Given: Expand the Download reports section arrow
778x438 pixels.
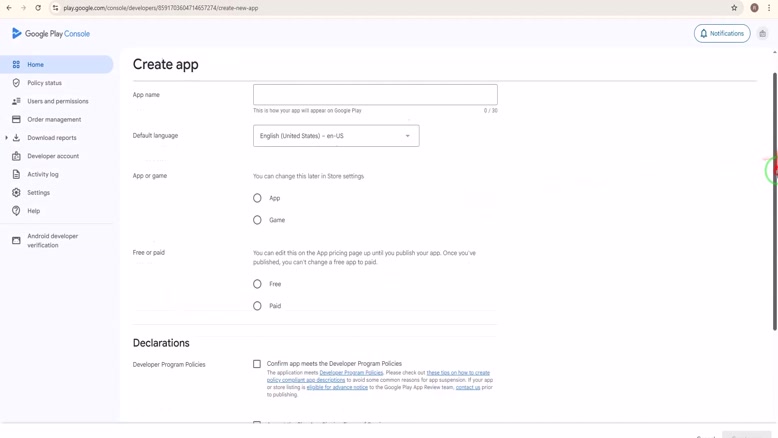Looking at the screenshot, I should 6,138.
